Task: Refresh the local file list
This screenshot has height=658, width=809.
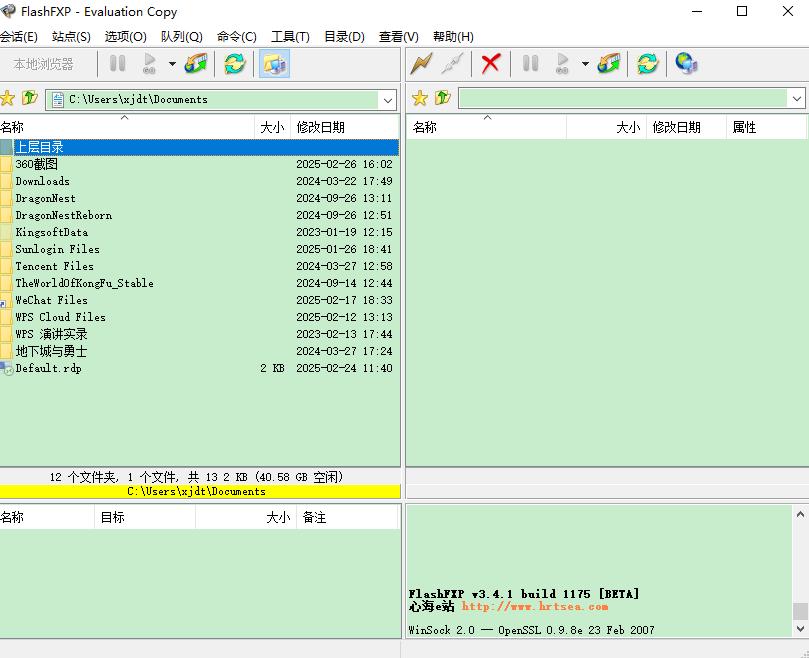Action: coord(235,63)
